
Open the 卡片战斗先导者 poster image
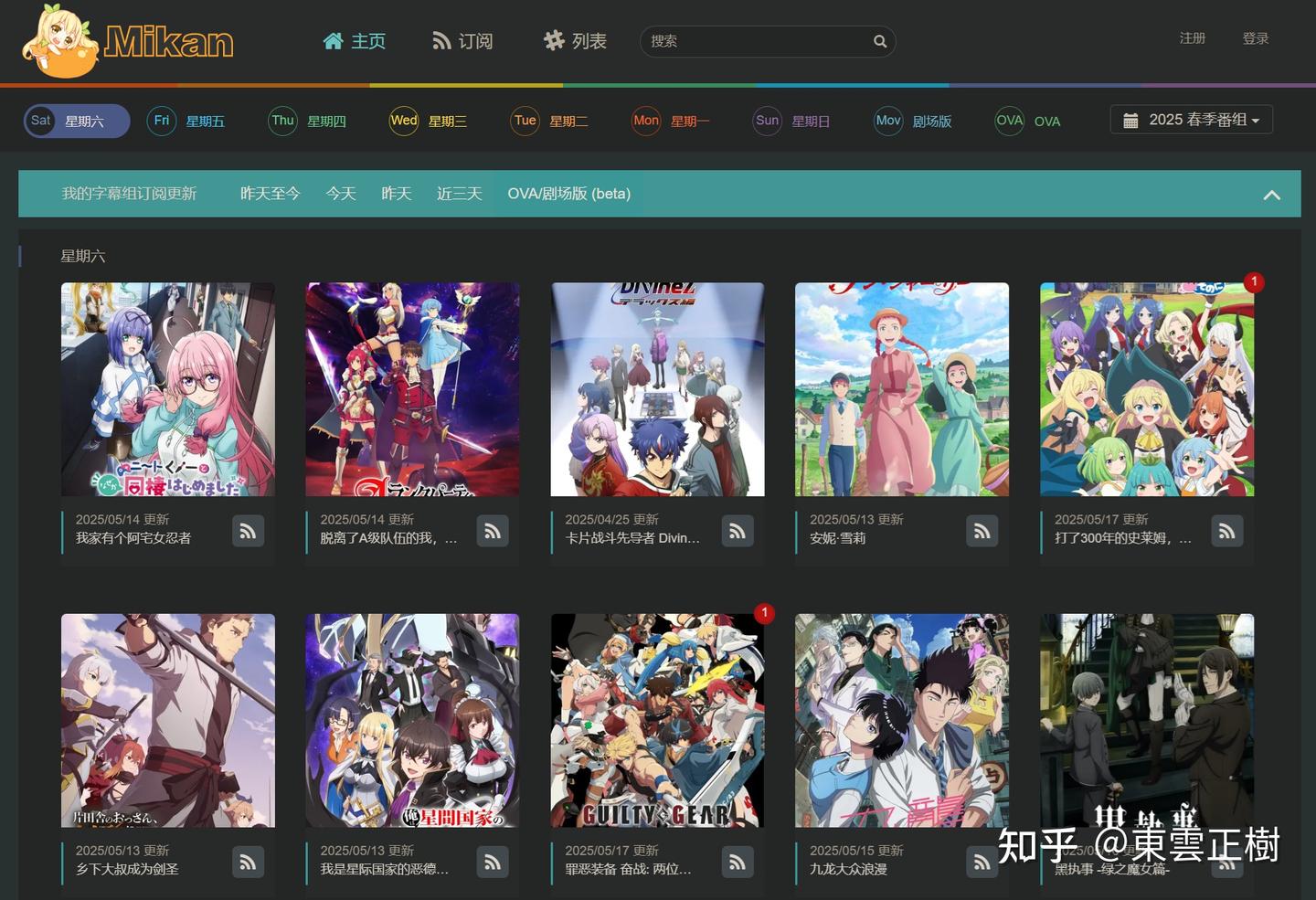point(657,389)
